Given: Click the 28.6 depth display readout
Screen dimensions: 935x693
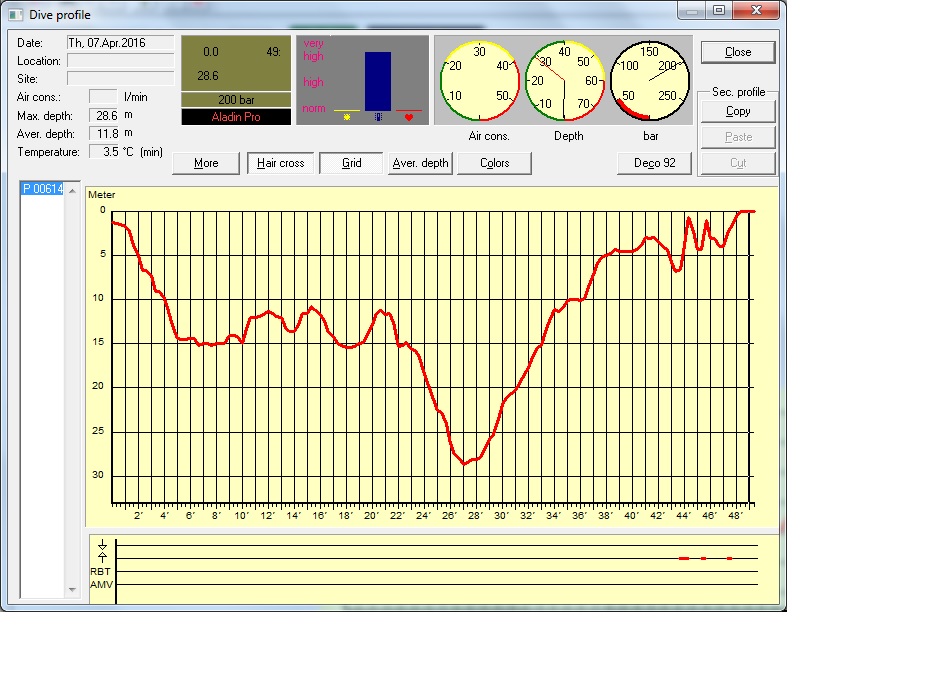Looking at the screenshot, I should point(208,76).
